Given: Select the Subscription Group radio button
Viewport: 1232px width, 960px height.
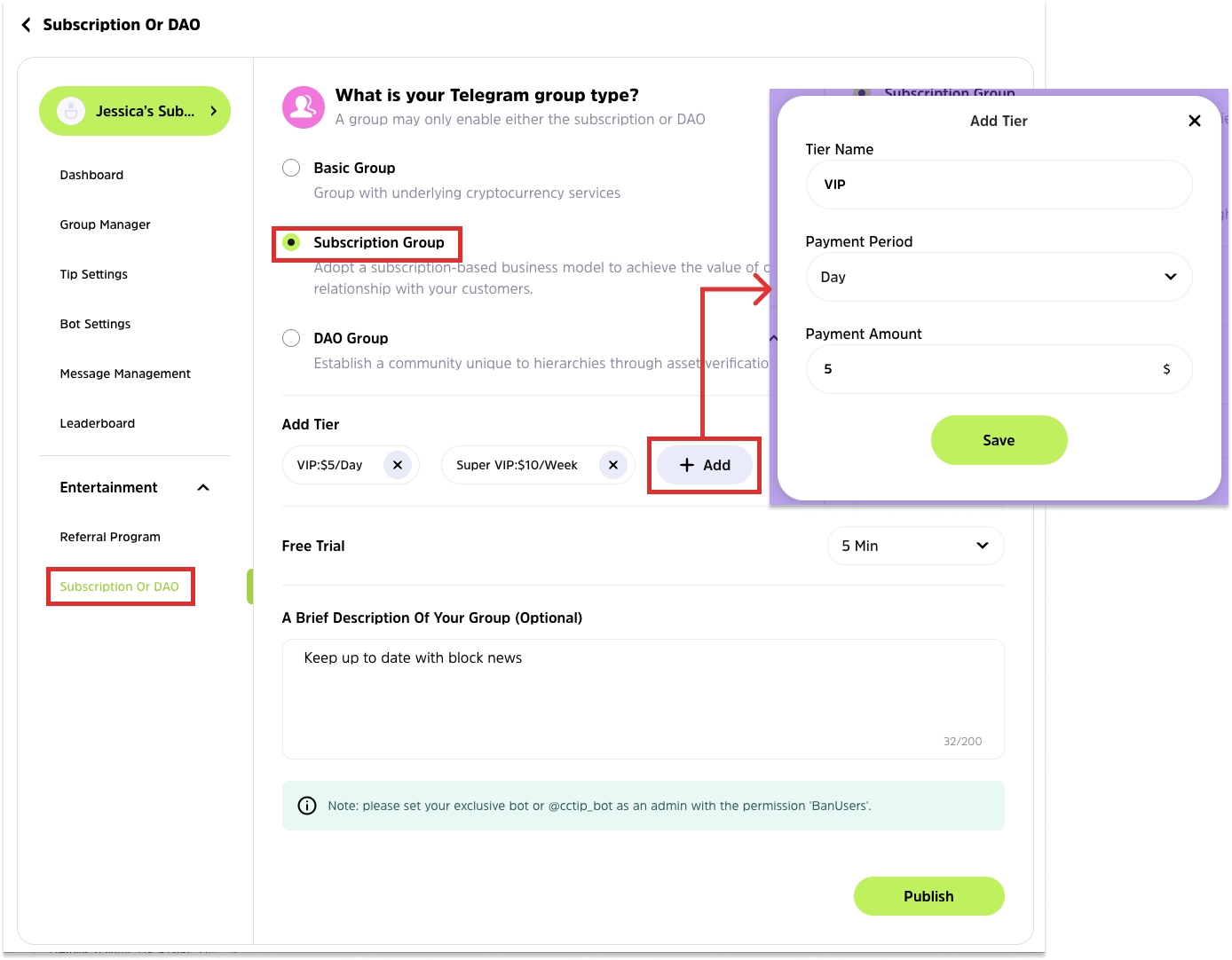Looking at the screenshot, I should click(x=291, y=242).
